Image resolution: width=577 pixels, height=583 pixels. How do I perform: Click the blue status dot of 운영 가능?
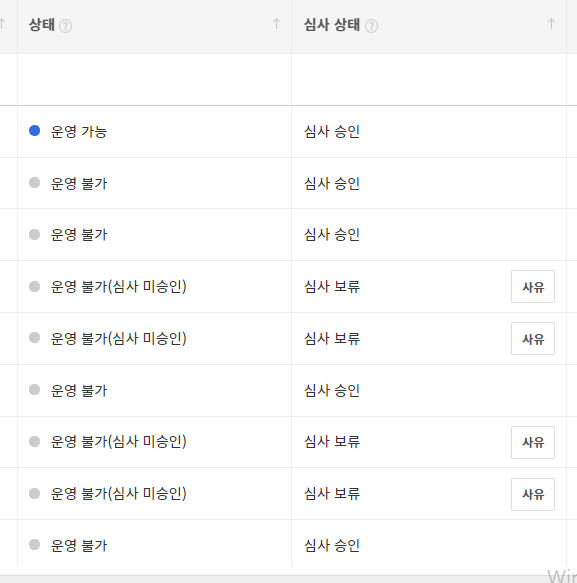point(35,131)
